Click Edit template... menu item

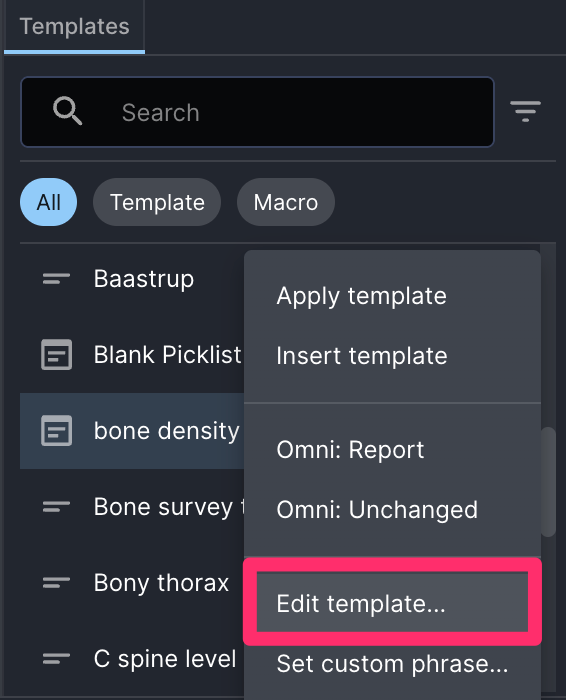click(392, 603)
